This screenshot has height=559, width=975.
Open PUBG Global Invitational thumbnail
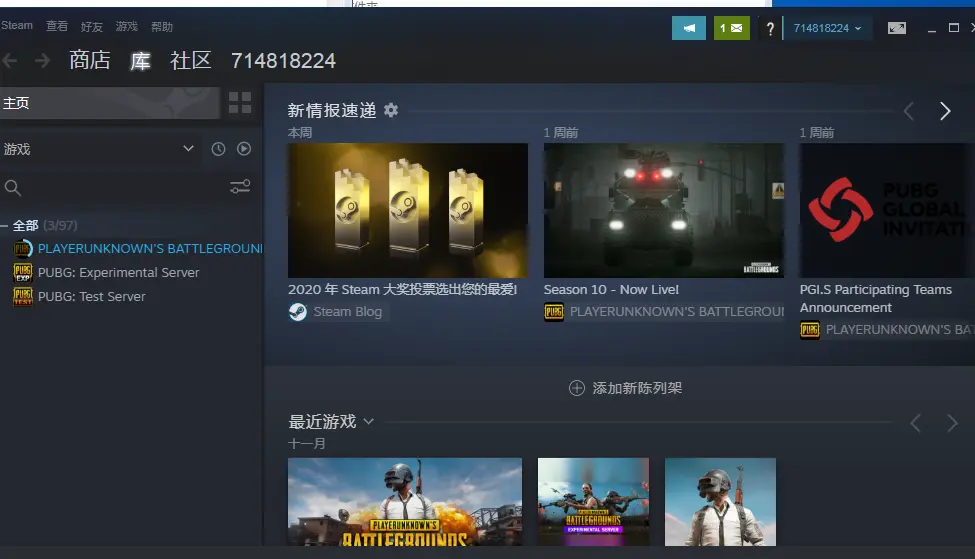[x=887, y=210]
